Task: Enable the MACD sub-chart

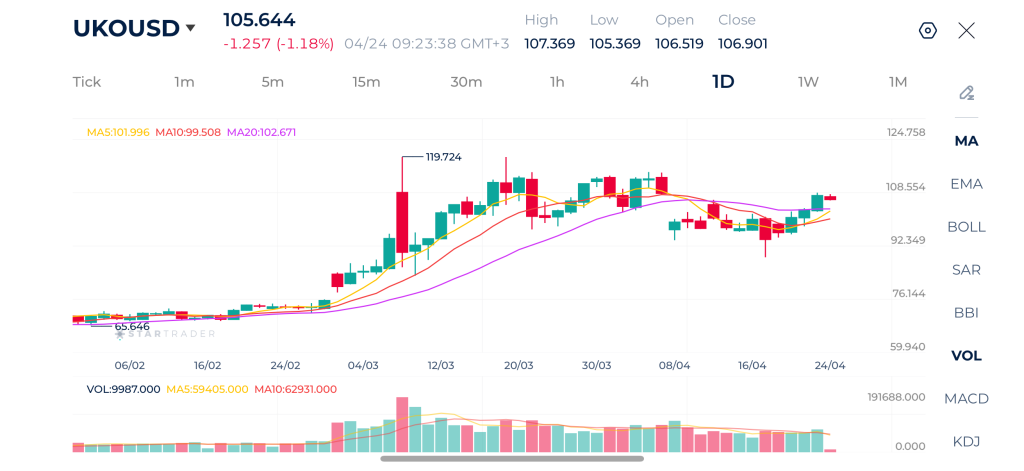Action: [966, 399]
